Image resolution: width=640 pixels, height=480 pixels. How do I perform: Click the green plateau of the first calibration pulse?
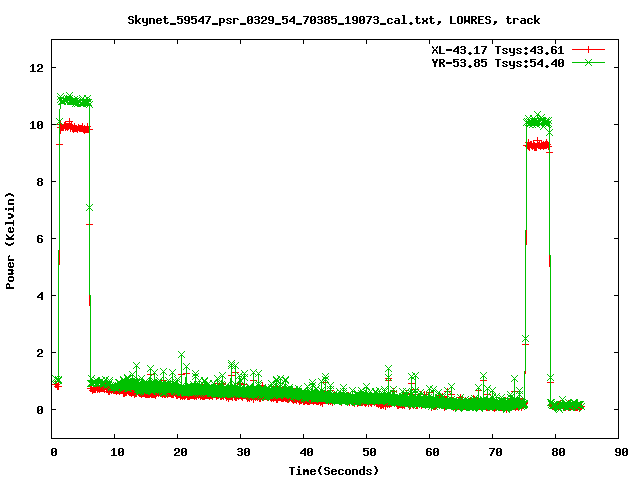pos(75,100)
